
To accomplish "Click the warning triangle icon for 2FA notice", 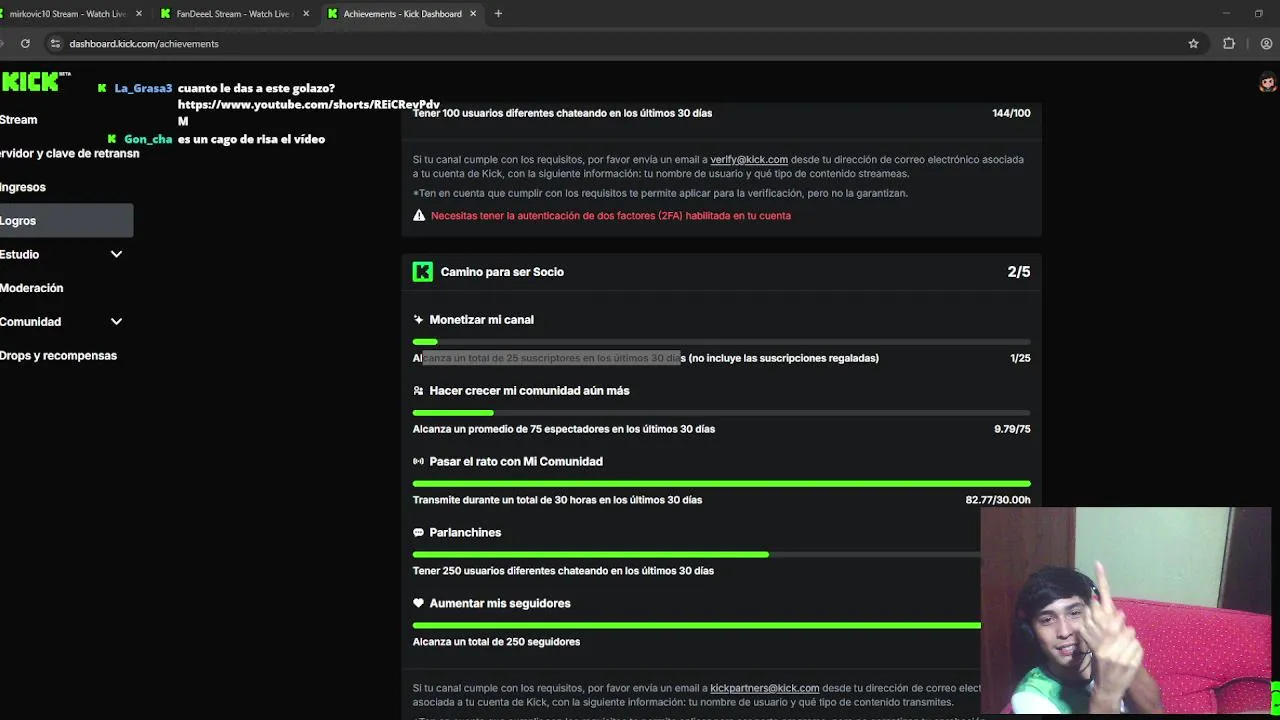I will [419, 216].
